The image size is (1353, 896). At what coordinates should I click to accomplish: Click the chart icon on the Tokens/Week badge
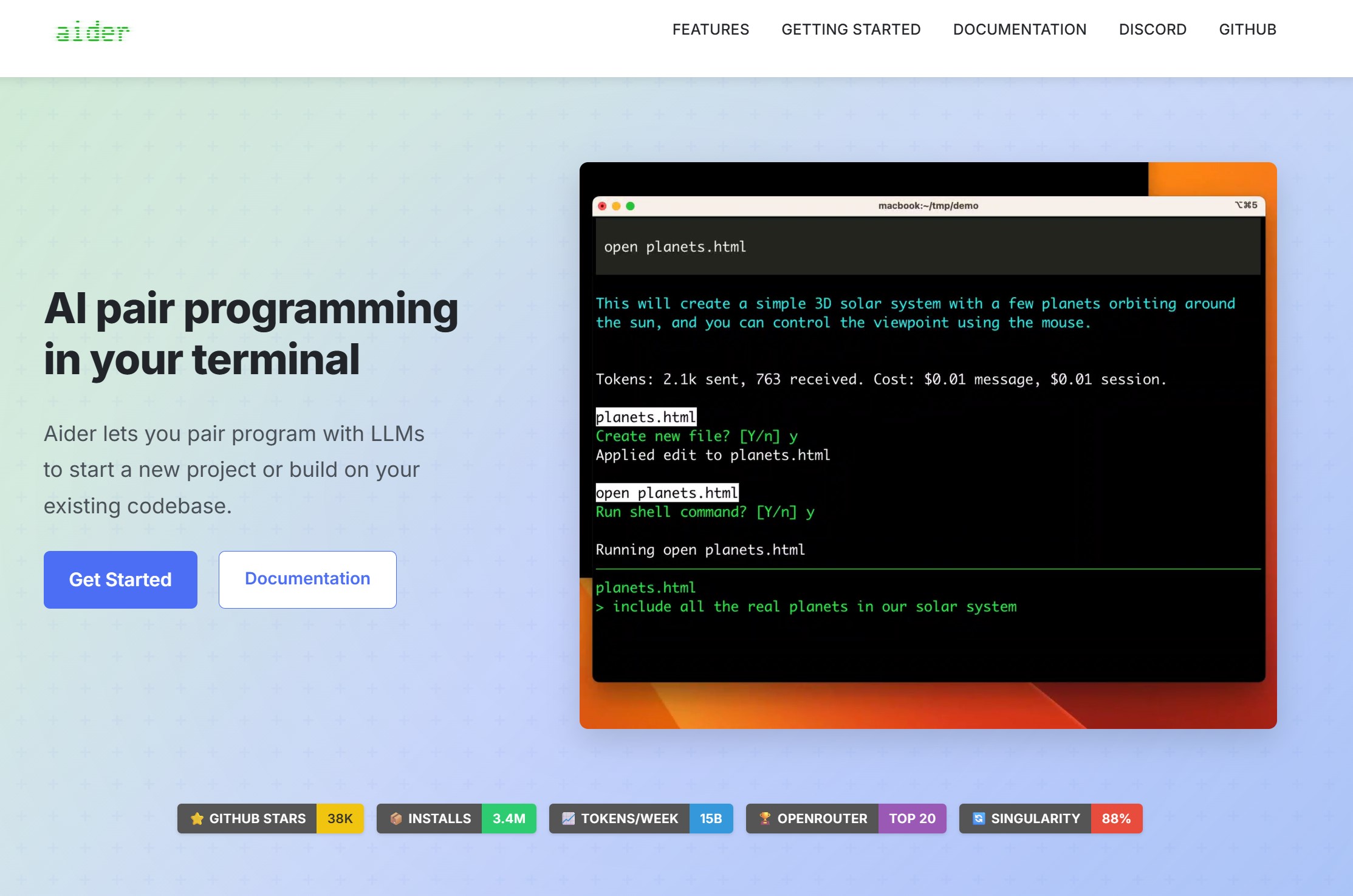[568, 819]
